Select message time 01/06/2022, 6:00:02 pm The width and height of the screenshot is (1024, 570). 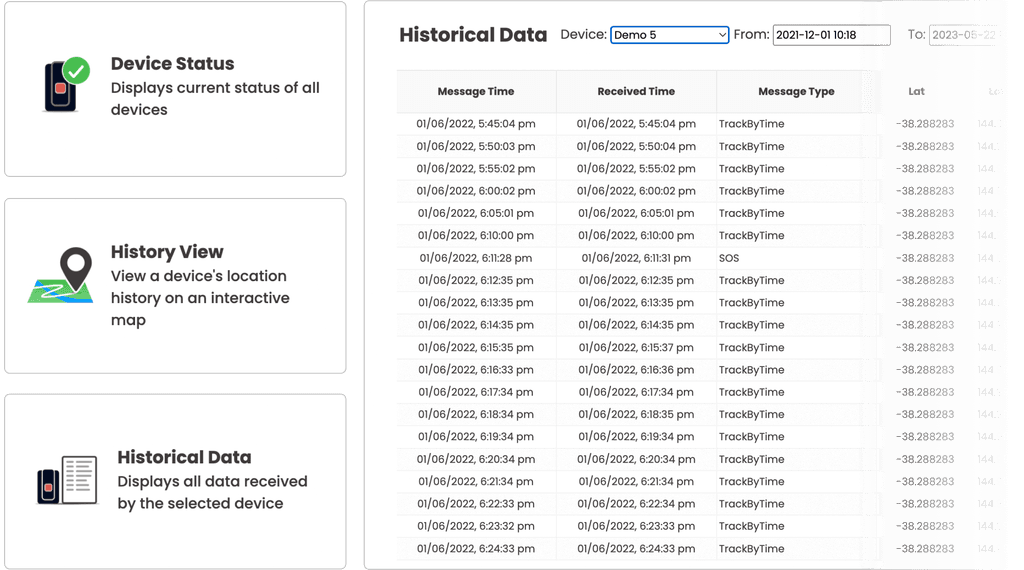tap(476, 191)
